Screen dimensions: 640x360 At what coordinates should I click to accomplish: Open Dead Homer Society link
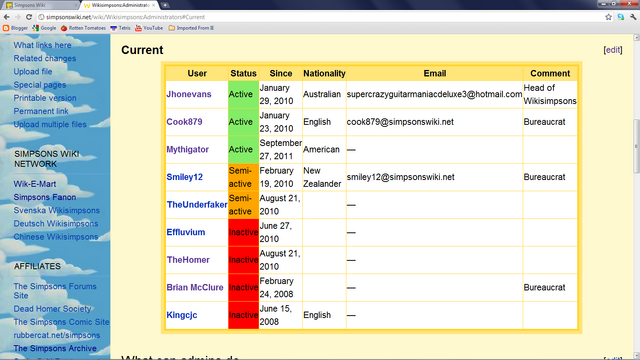[x=52, y=309]
